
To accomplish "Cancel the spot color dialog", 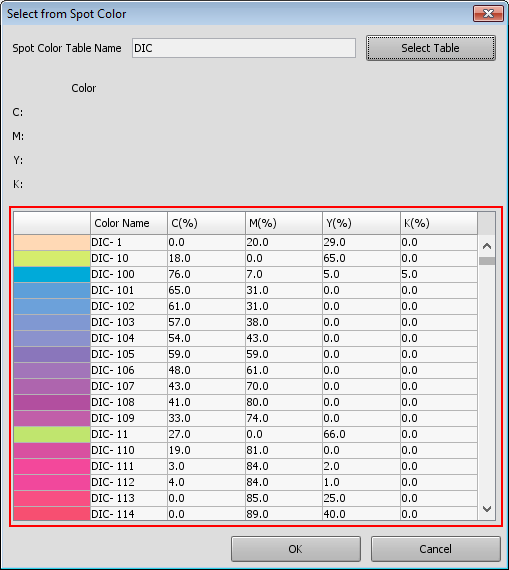I will pyautogui.click(x=436, y=549).
